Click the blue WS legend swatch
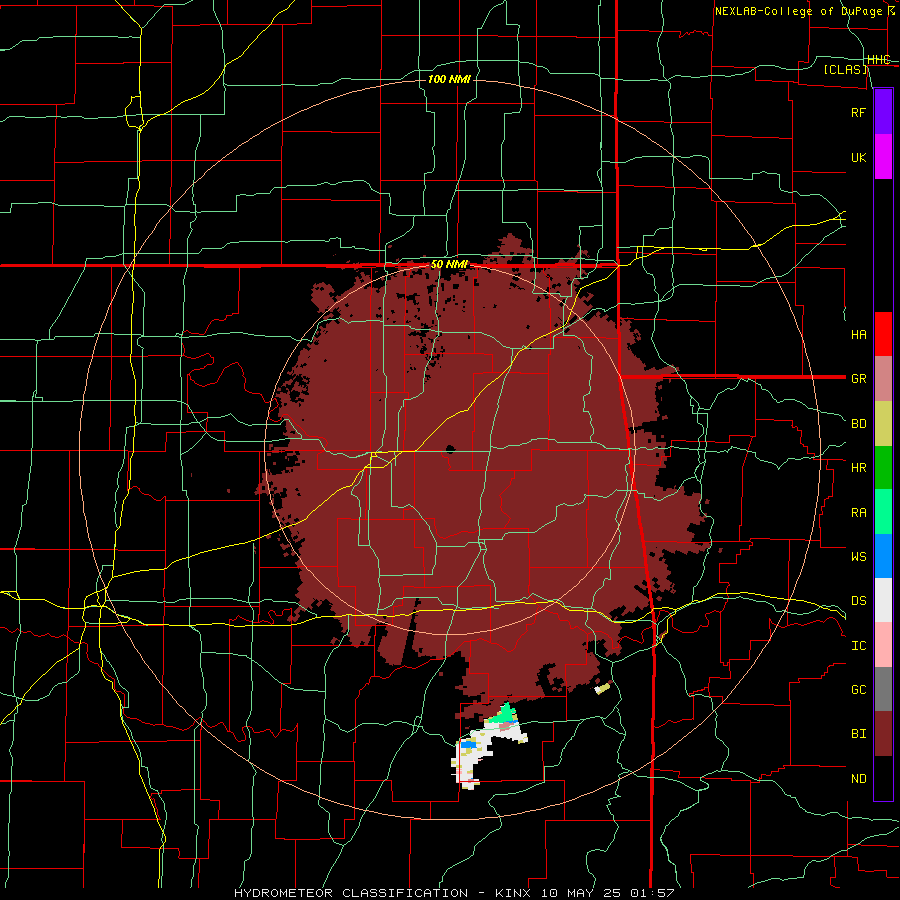Viewport: 900px width, 900px height. [x=883, y=556]
